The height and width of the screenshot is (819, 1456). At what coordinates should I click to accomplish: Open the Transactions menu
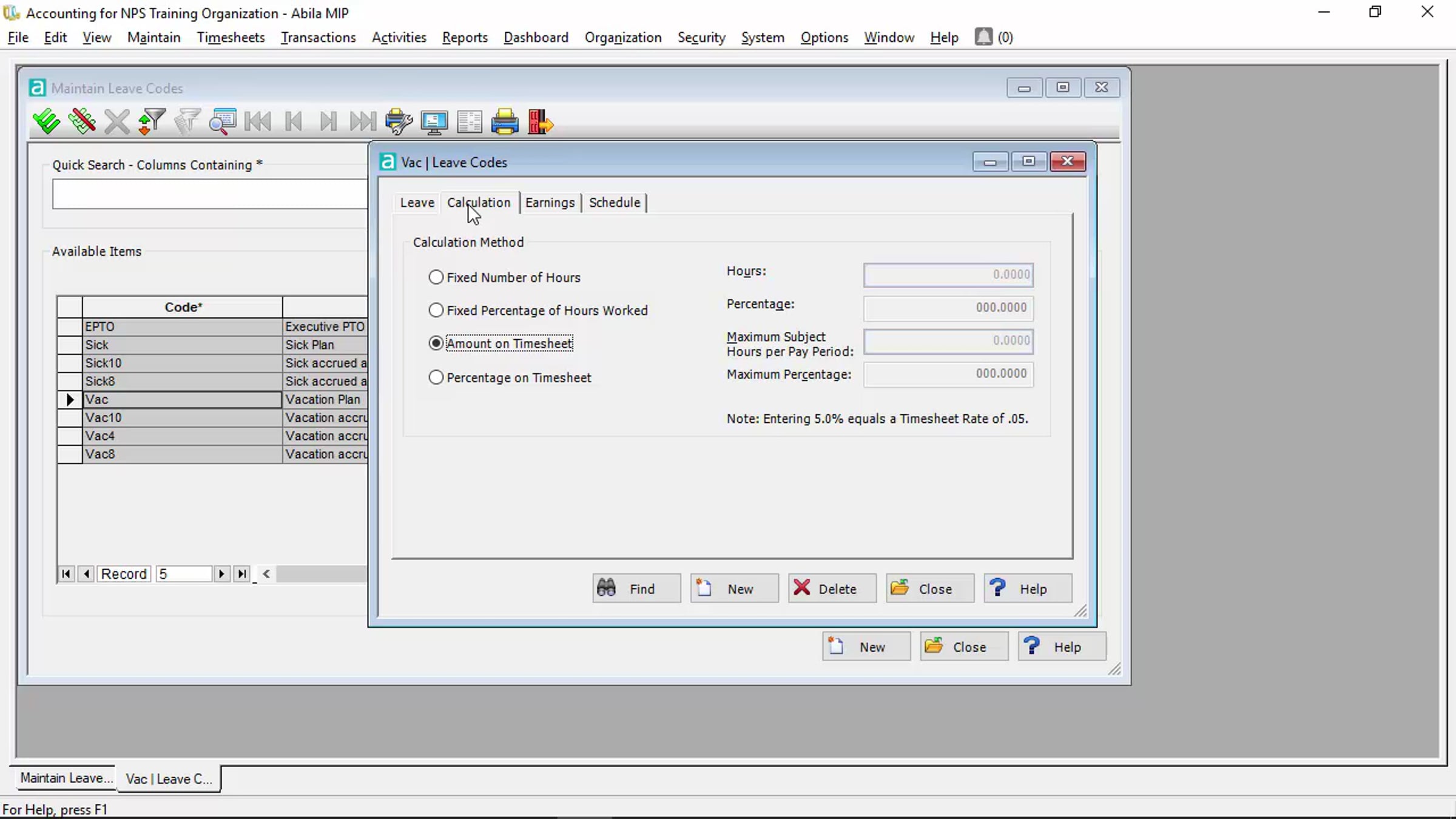click(318, 38)
